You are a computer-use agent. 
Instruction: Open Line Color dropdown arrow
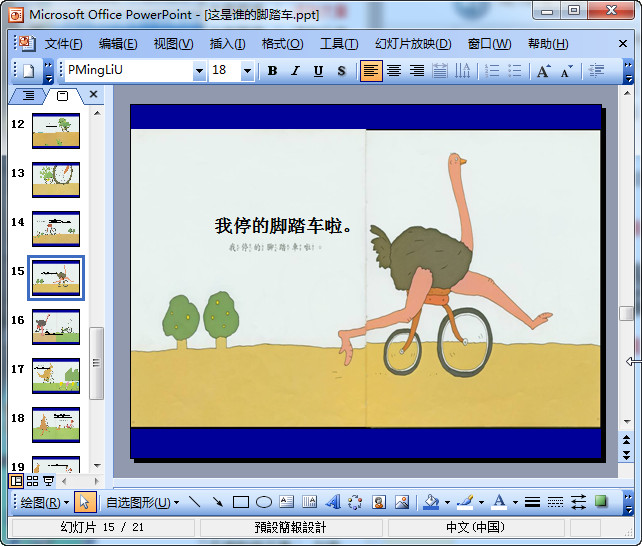coord(481,503)
